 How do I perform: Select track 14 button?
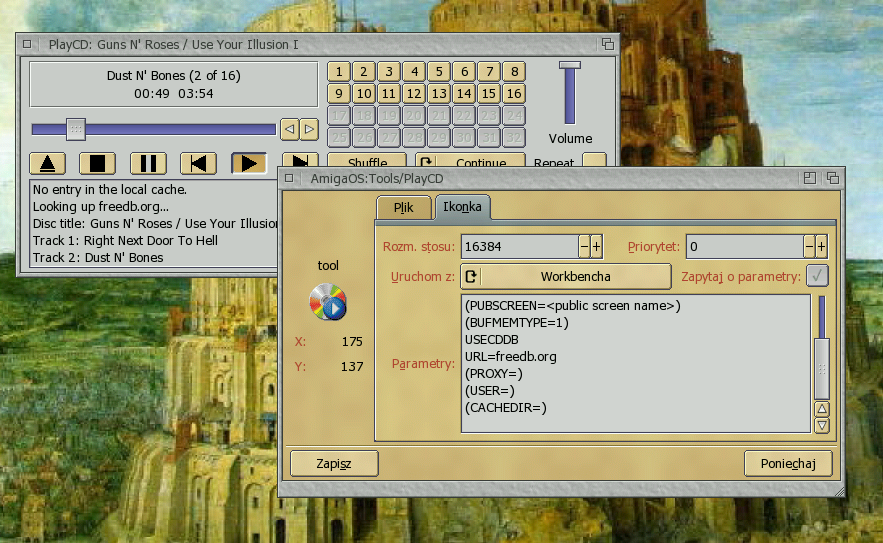pos(464,94)
